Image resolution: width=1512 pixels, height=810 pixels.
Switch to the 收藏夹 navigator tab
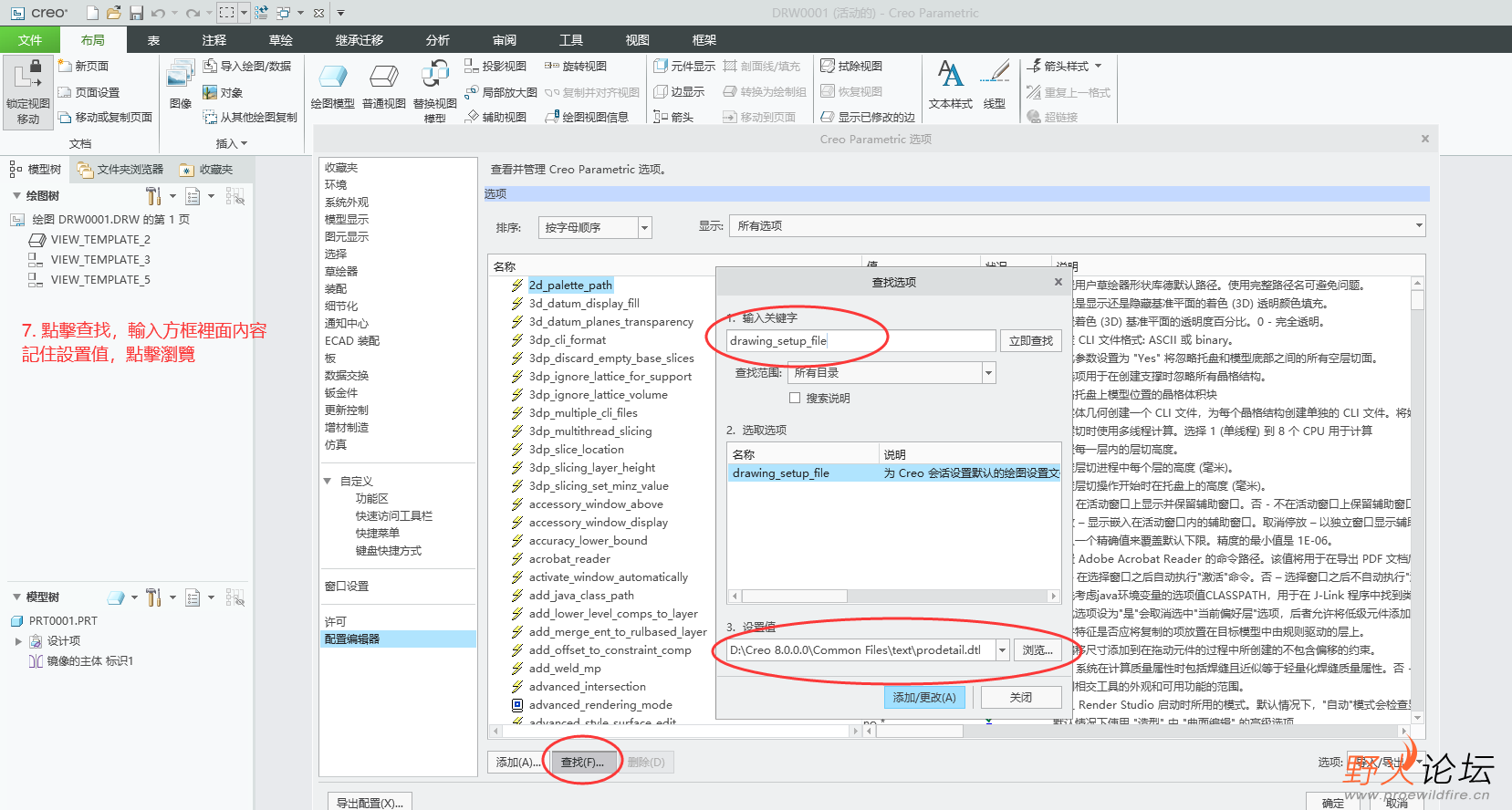pos(208,170)
